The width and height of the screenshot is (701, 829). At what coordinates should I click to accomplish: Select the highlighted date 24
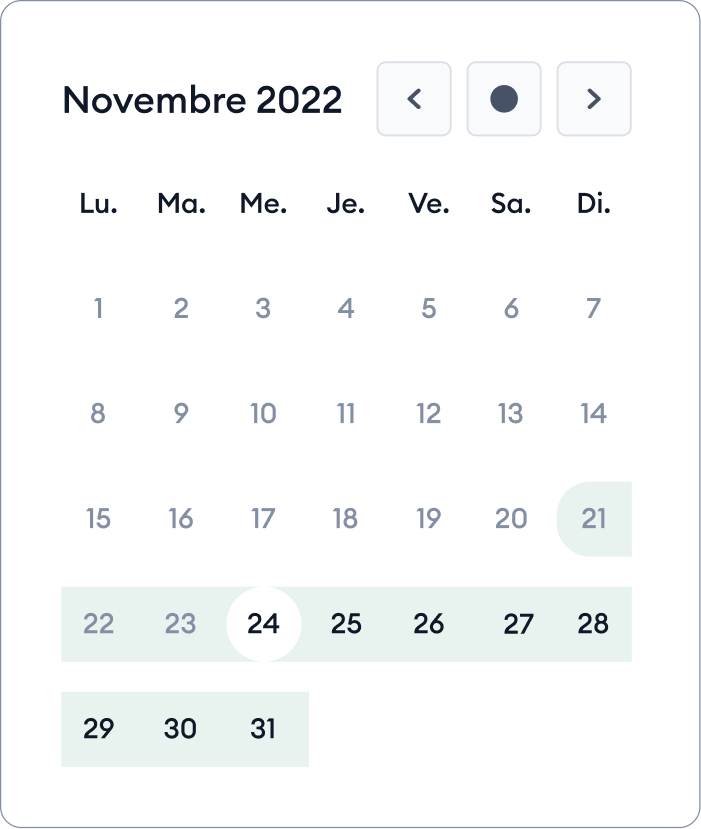pos(263,623)
